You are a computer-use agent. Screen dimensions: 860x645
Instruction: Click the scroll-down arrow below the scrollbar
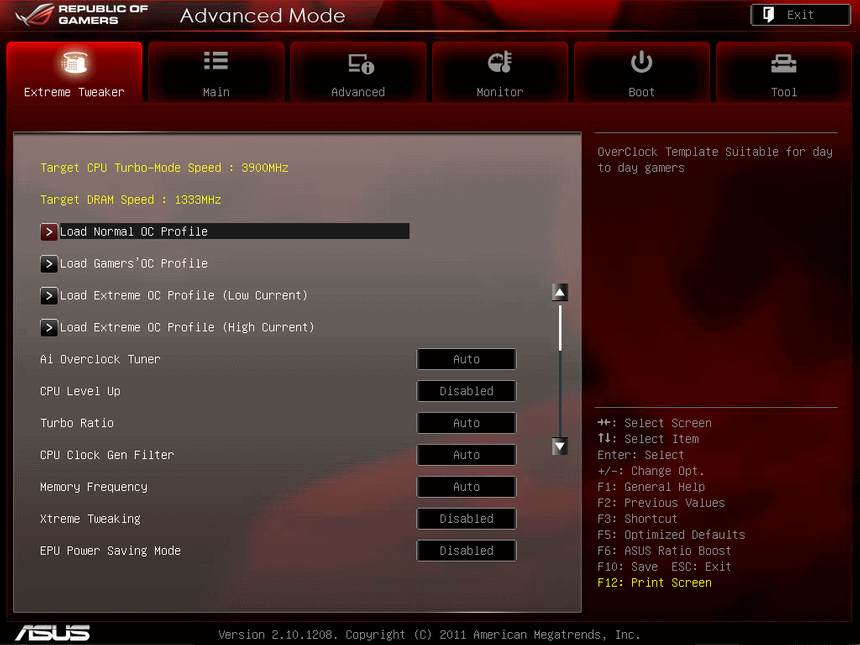point(559,446)
